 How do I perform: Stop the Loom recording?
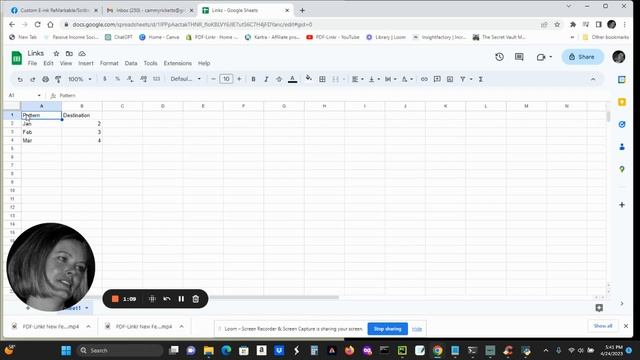(115, 299)
